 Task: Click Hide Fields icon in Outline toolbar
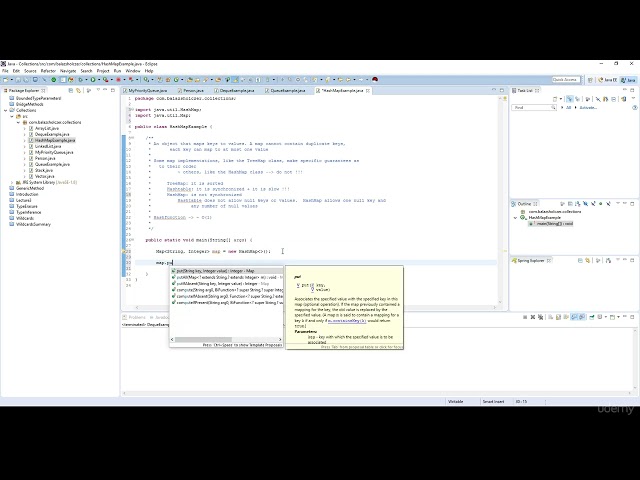click(586, 204)
